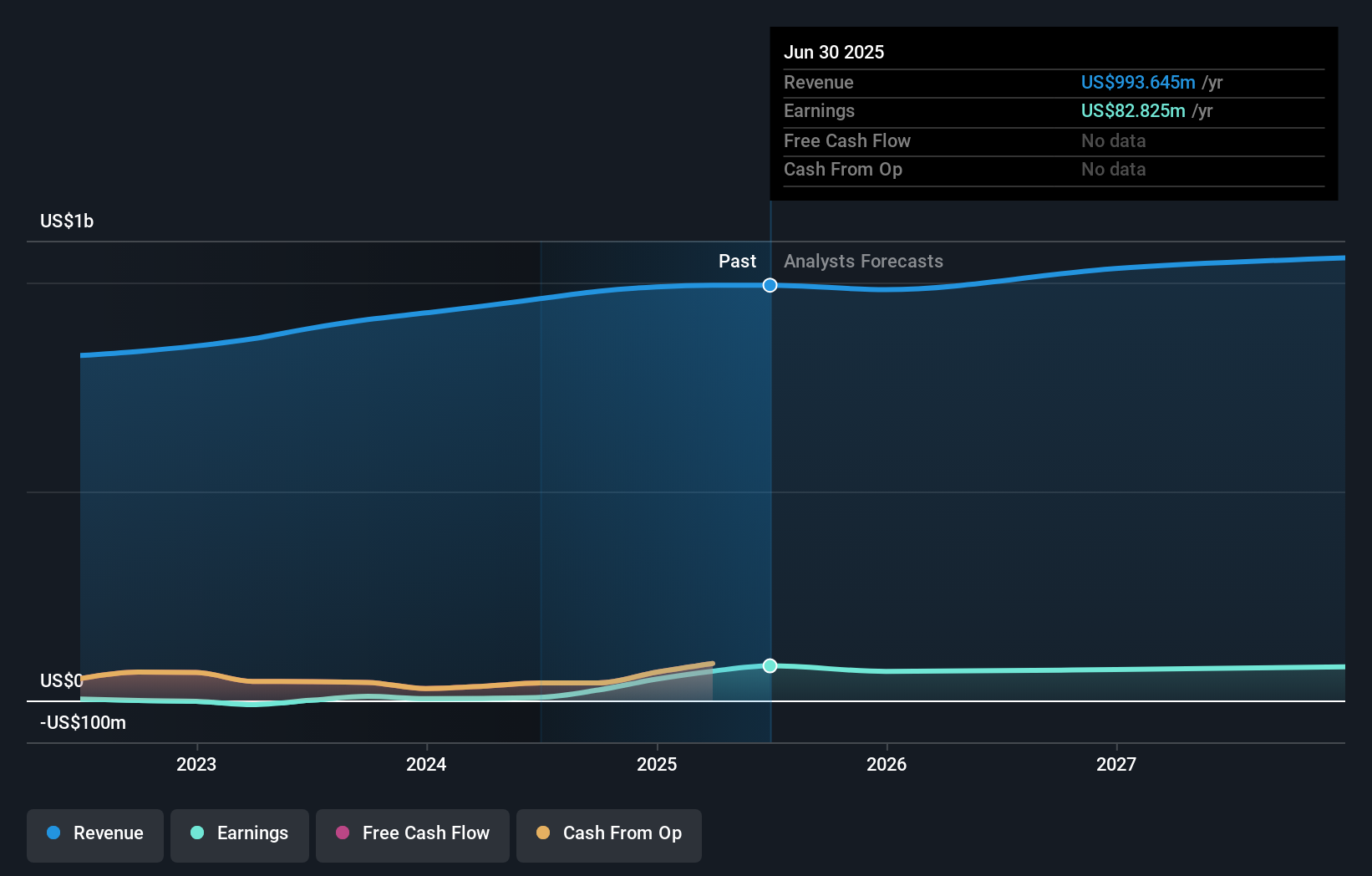Click the US$1b y-axis label
Screen dimensions: 1372x876
point(67,221)
